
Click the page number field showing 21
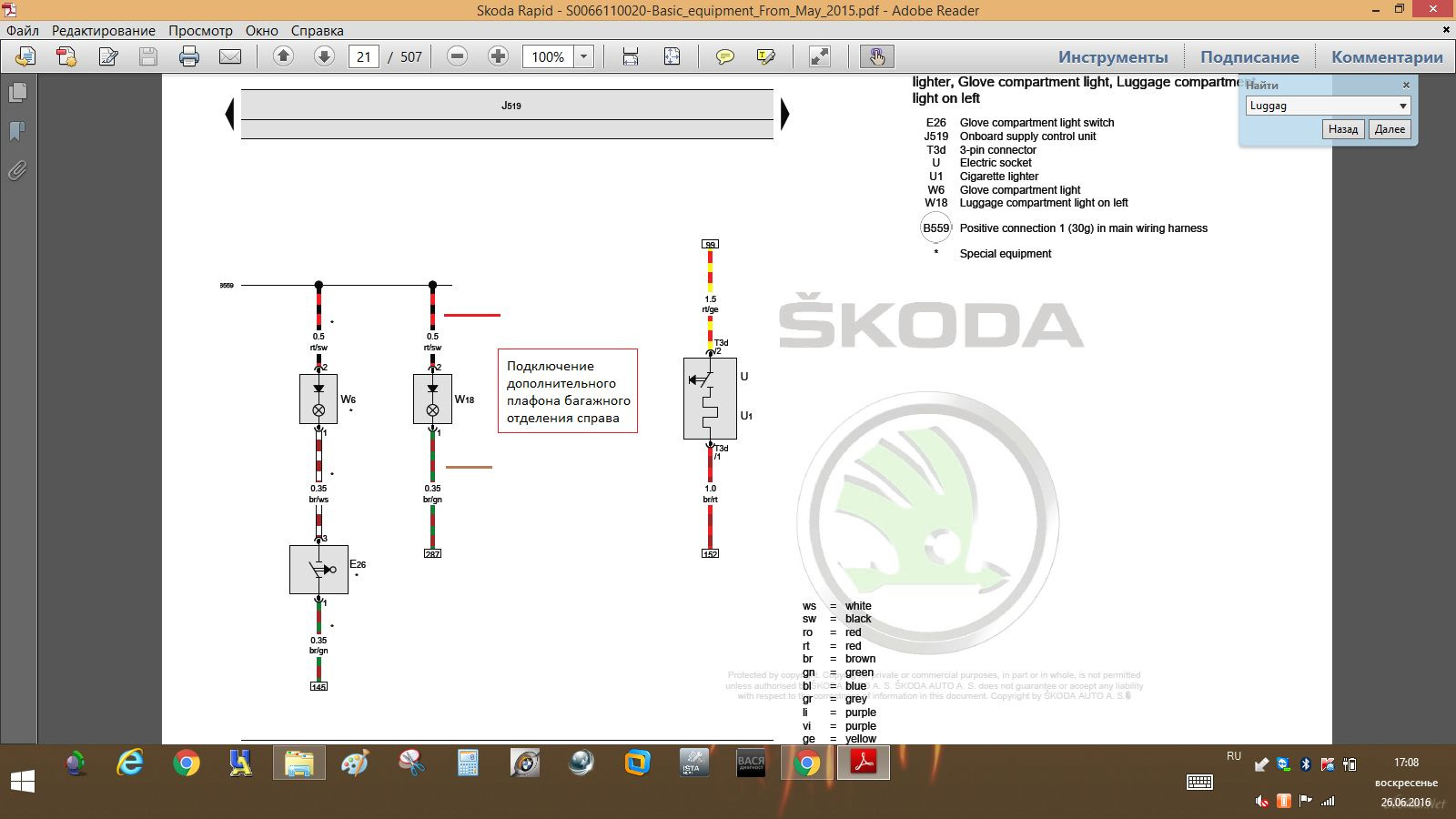pos(364,56)
